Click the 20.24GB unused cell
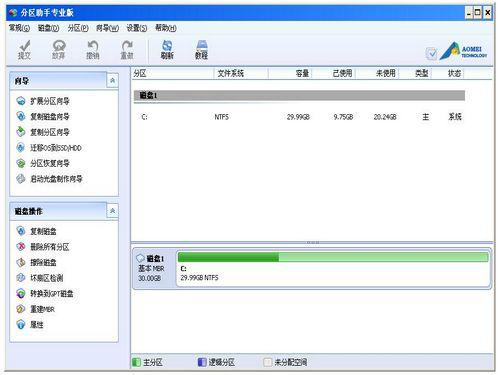Viewport: 500px width, 375px height. click(385, 117)
